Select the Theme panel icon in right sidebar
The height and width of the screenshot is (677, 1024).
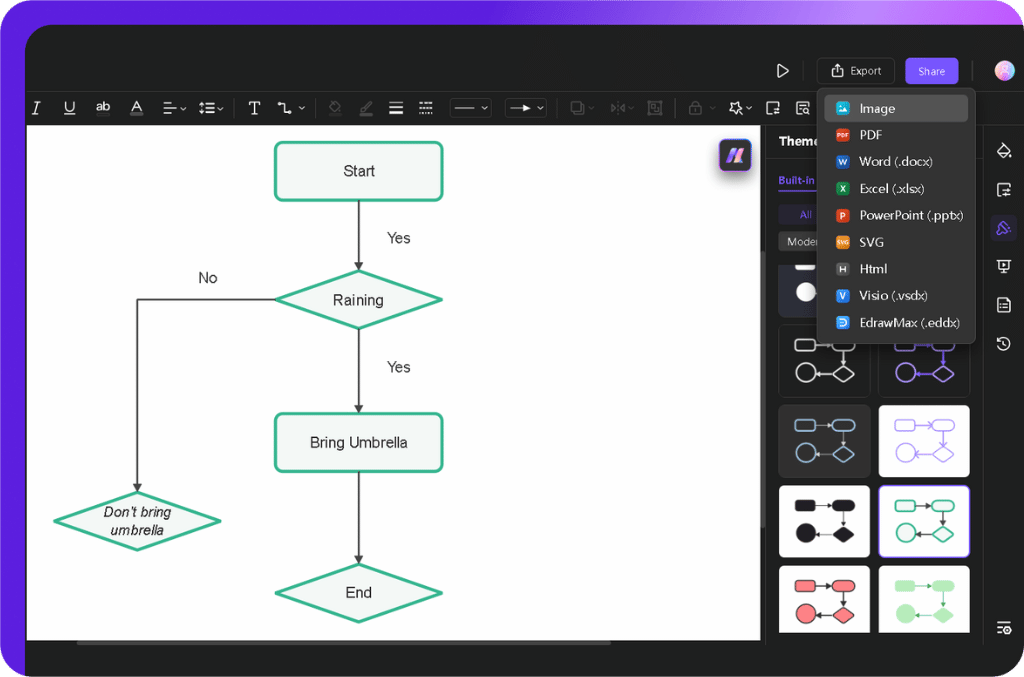1003,227
